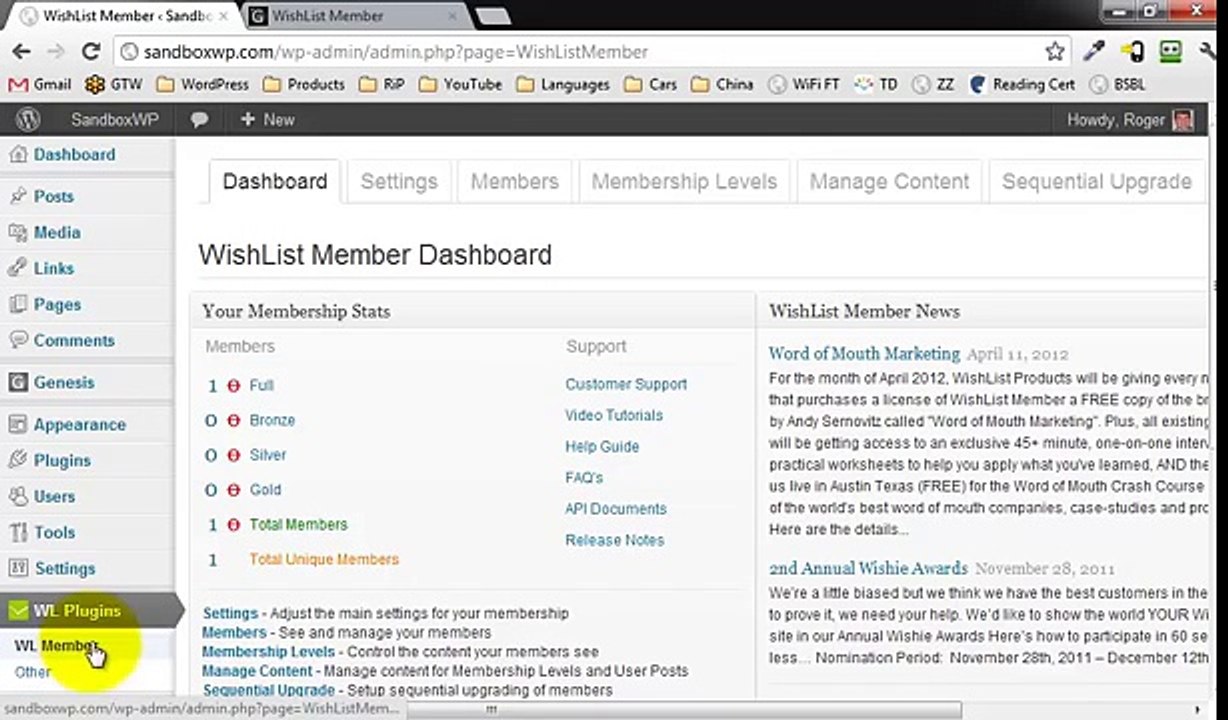Click the red icon beside Bronze
The height and width of the screenshot is (720, 1228).
234,421
